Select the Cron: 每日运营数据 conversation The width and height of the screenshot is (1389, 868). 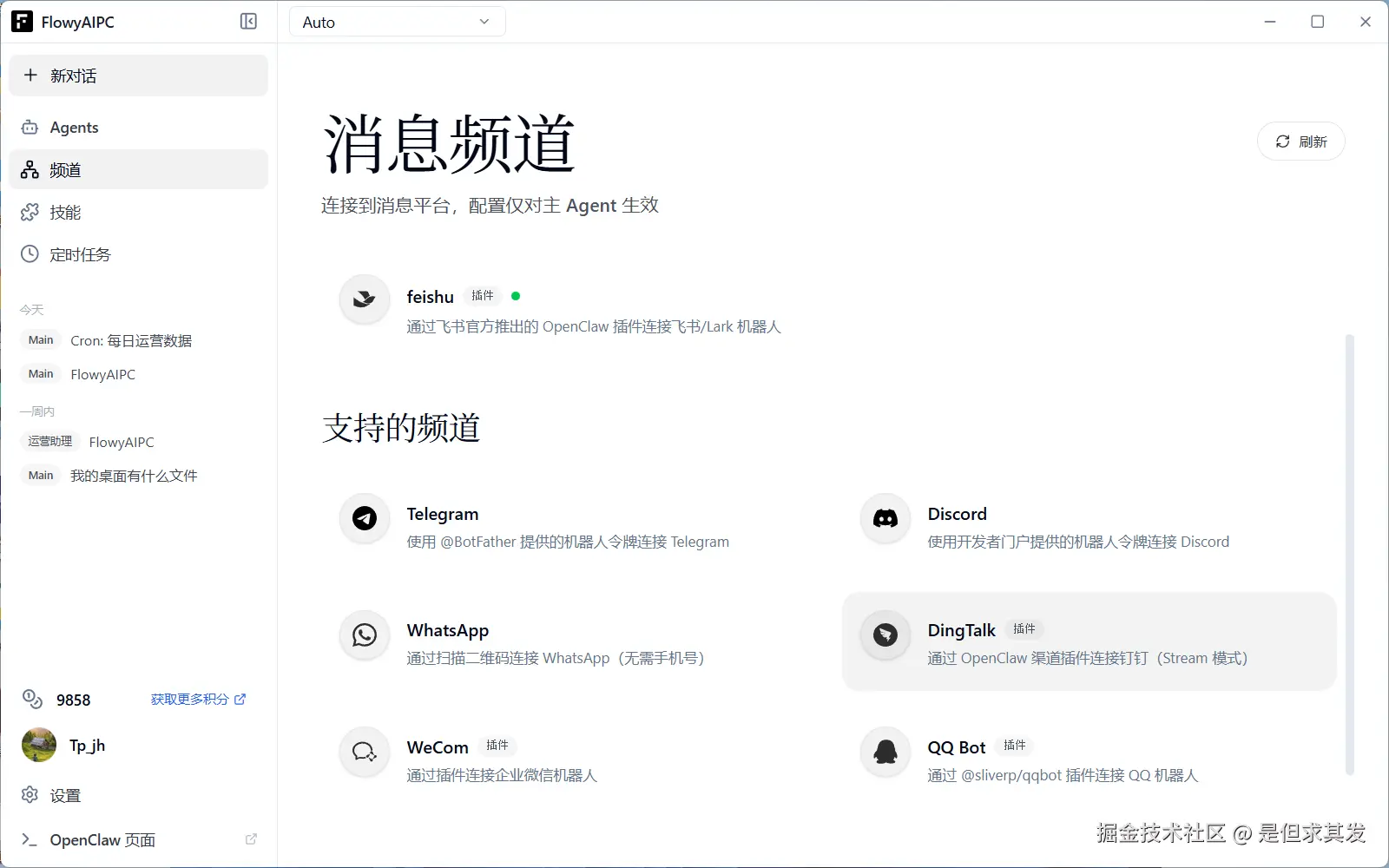click(130, 340)
